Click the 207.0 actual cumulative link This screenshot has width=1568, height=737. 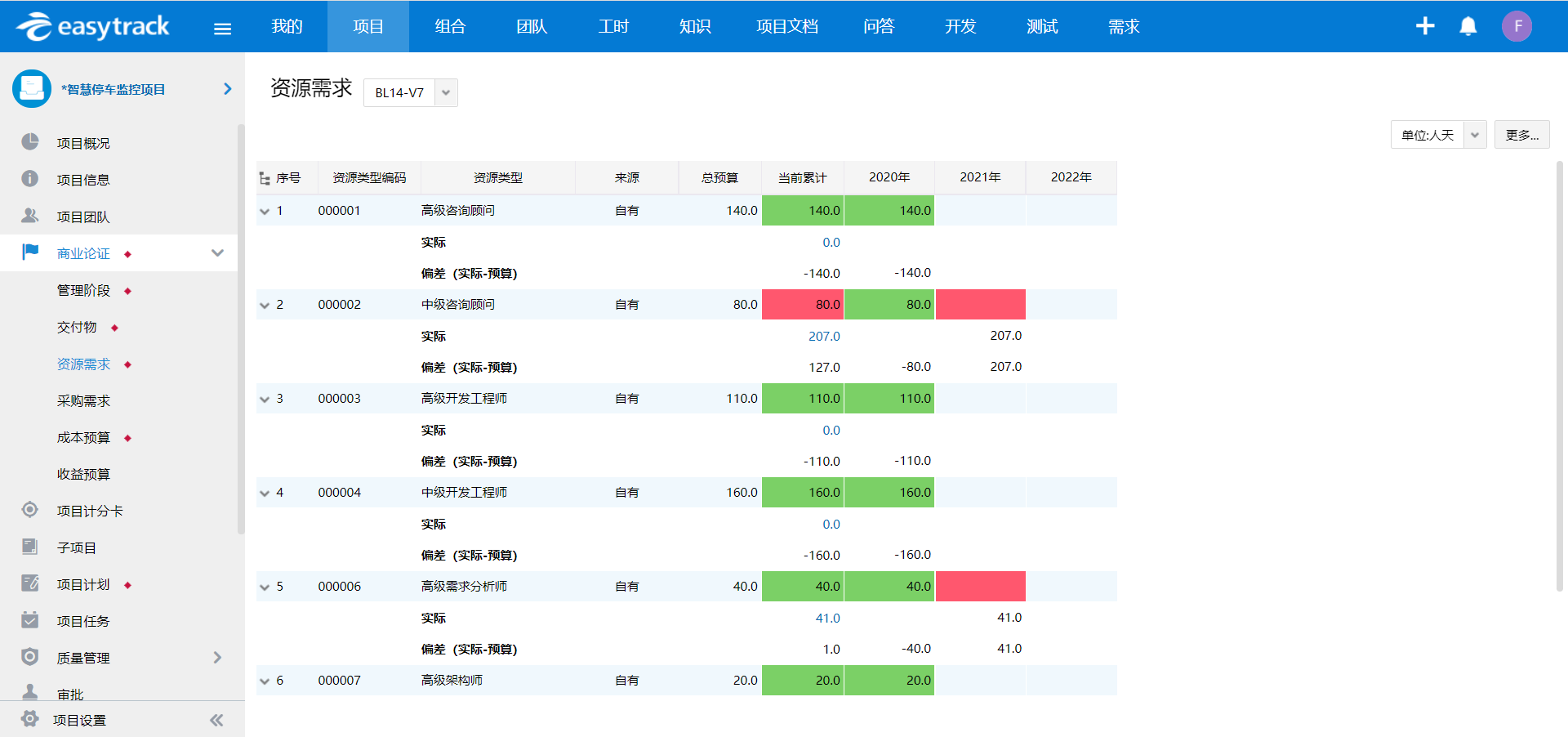coord(824,336)
